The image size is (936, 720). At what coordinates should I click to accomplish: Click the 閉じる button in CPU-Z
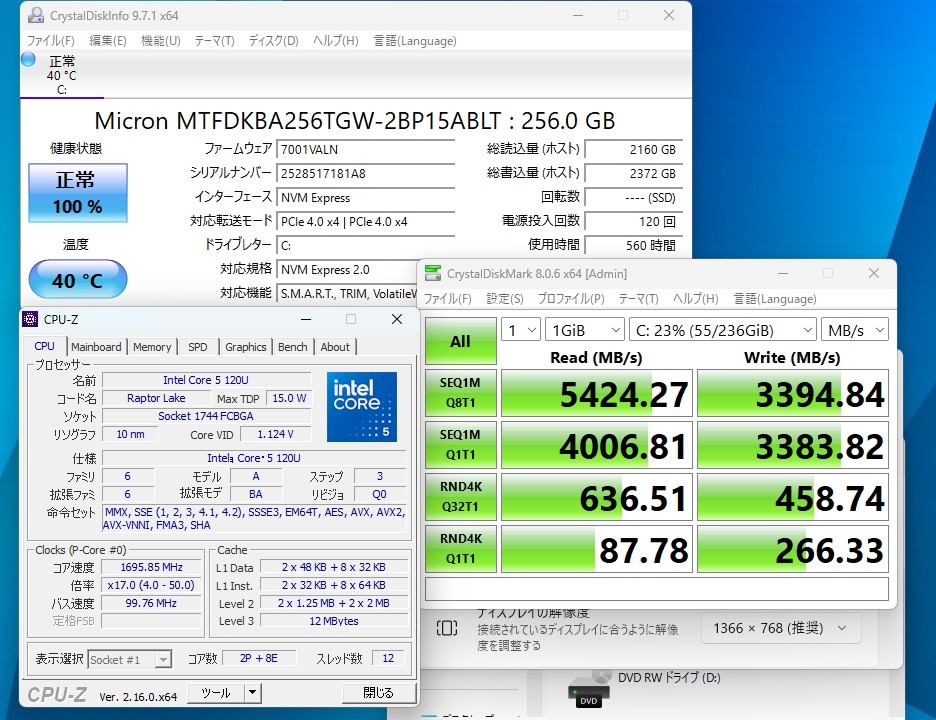(x=378, y=693)
